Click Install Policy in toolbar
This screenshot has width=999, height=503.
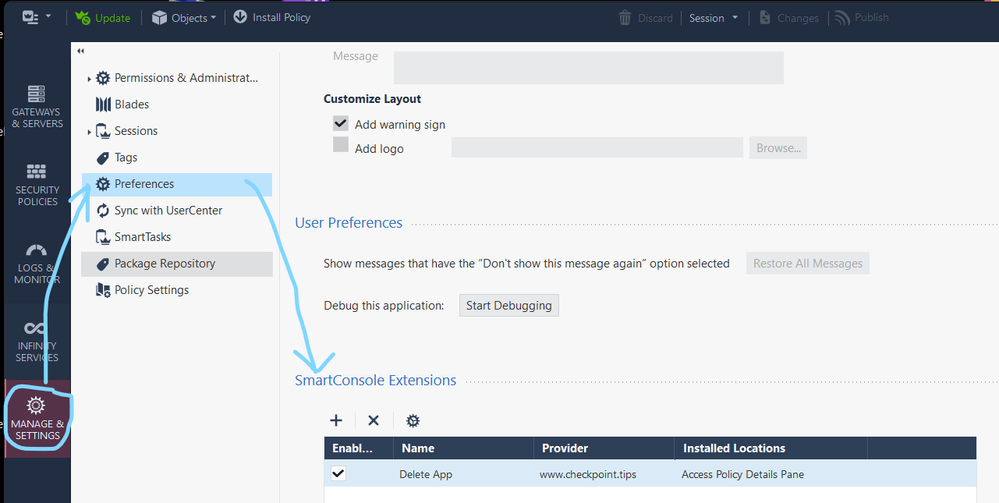(271, 17)
